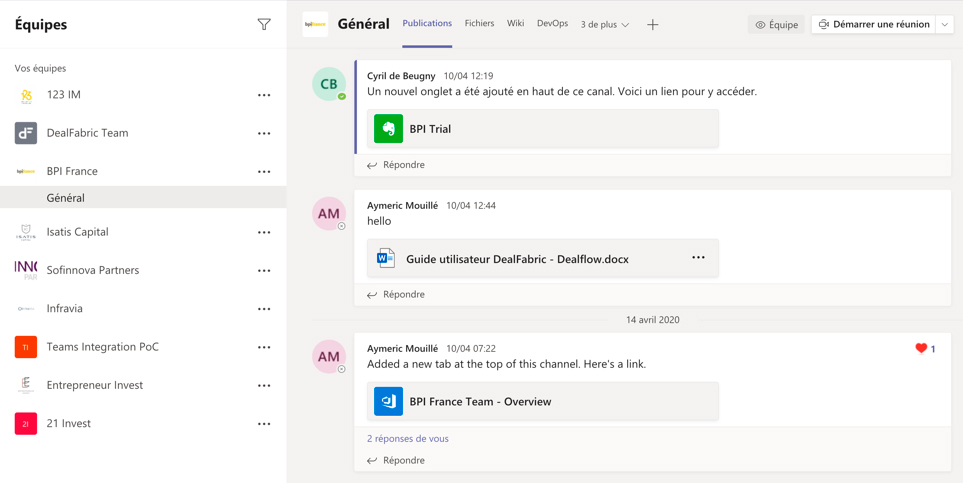Image resolution: width=963 pixels, height=483 pixels.
Task: Click the Vos équipes section label
Action: tap(41, 68)
